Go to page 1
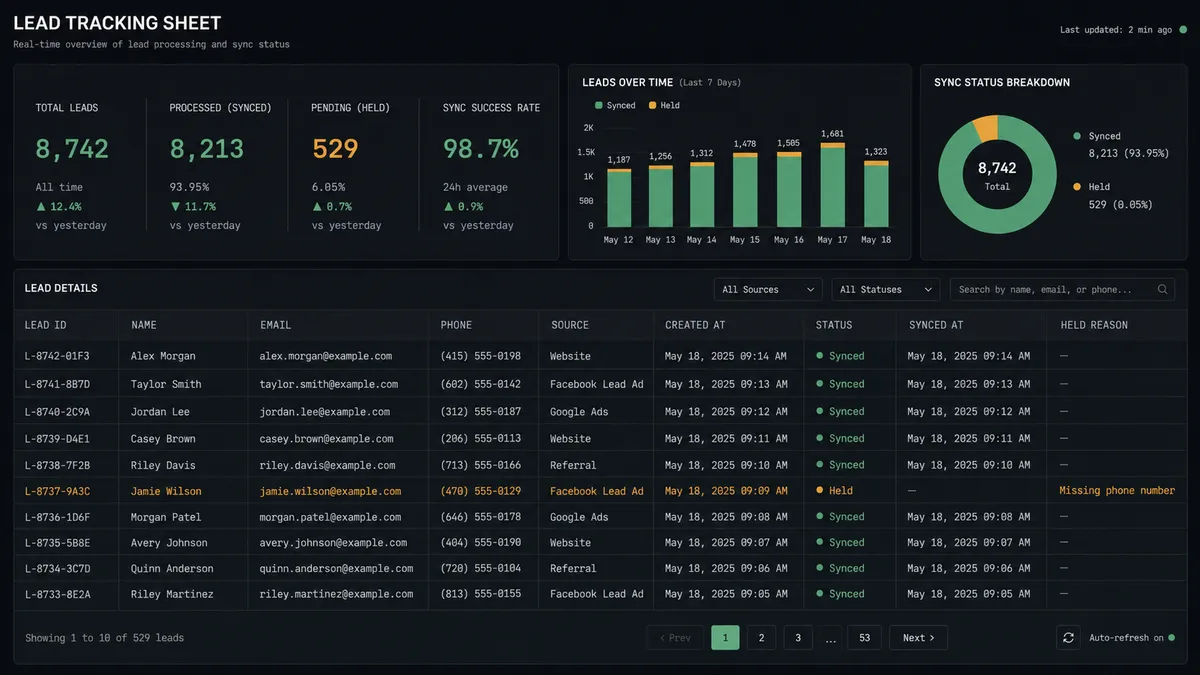Viewport: 1200px width, 675px height. click(725, 638)
